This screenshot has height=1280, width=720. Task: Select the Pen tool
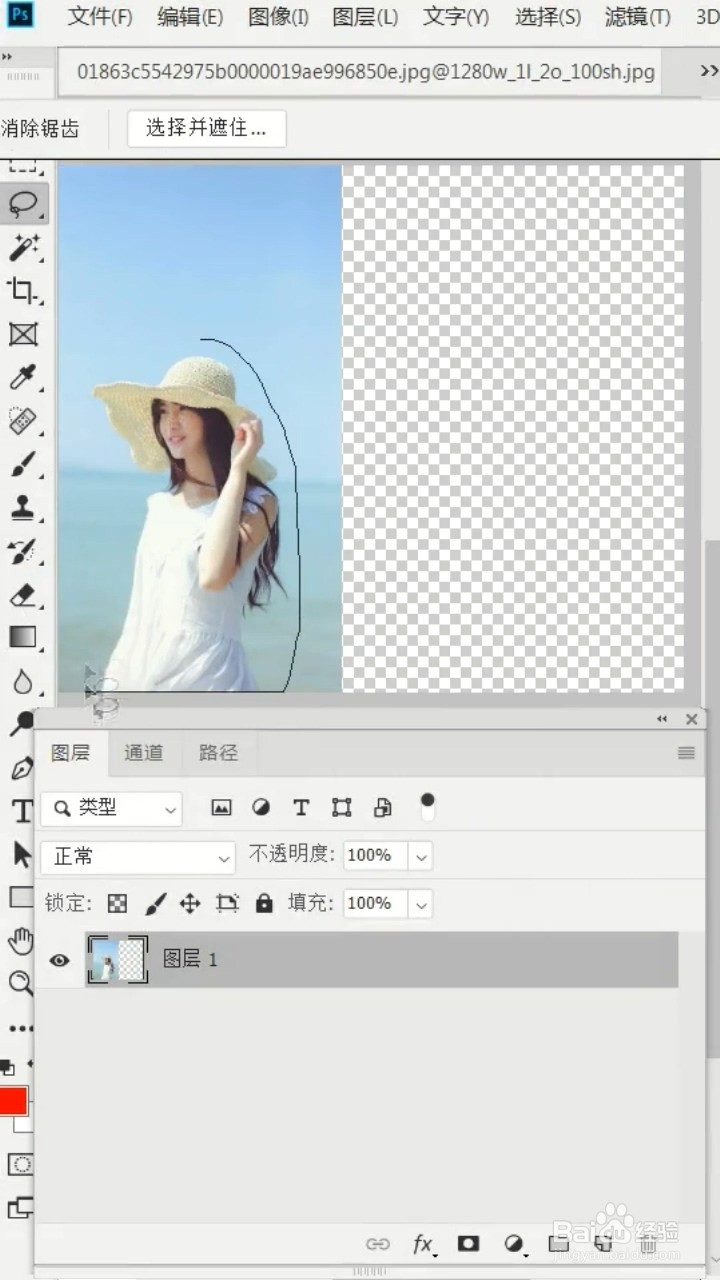tap(20, 768)
